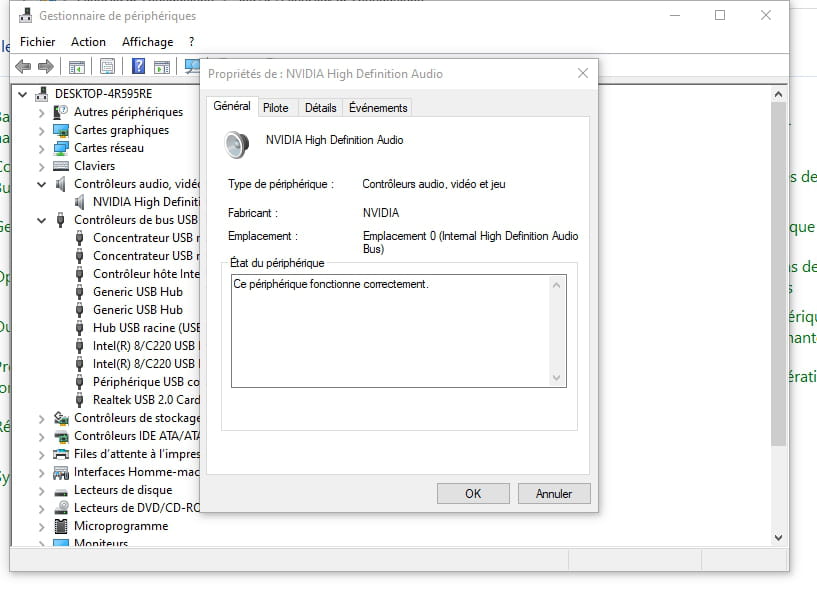Click the Contrôleurs IDE ATA/ATAPI category icon
The height and width of the screenshot is (592, 817).
coord(61,436)
